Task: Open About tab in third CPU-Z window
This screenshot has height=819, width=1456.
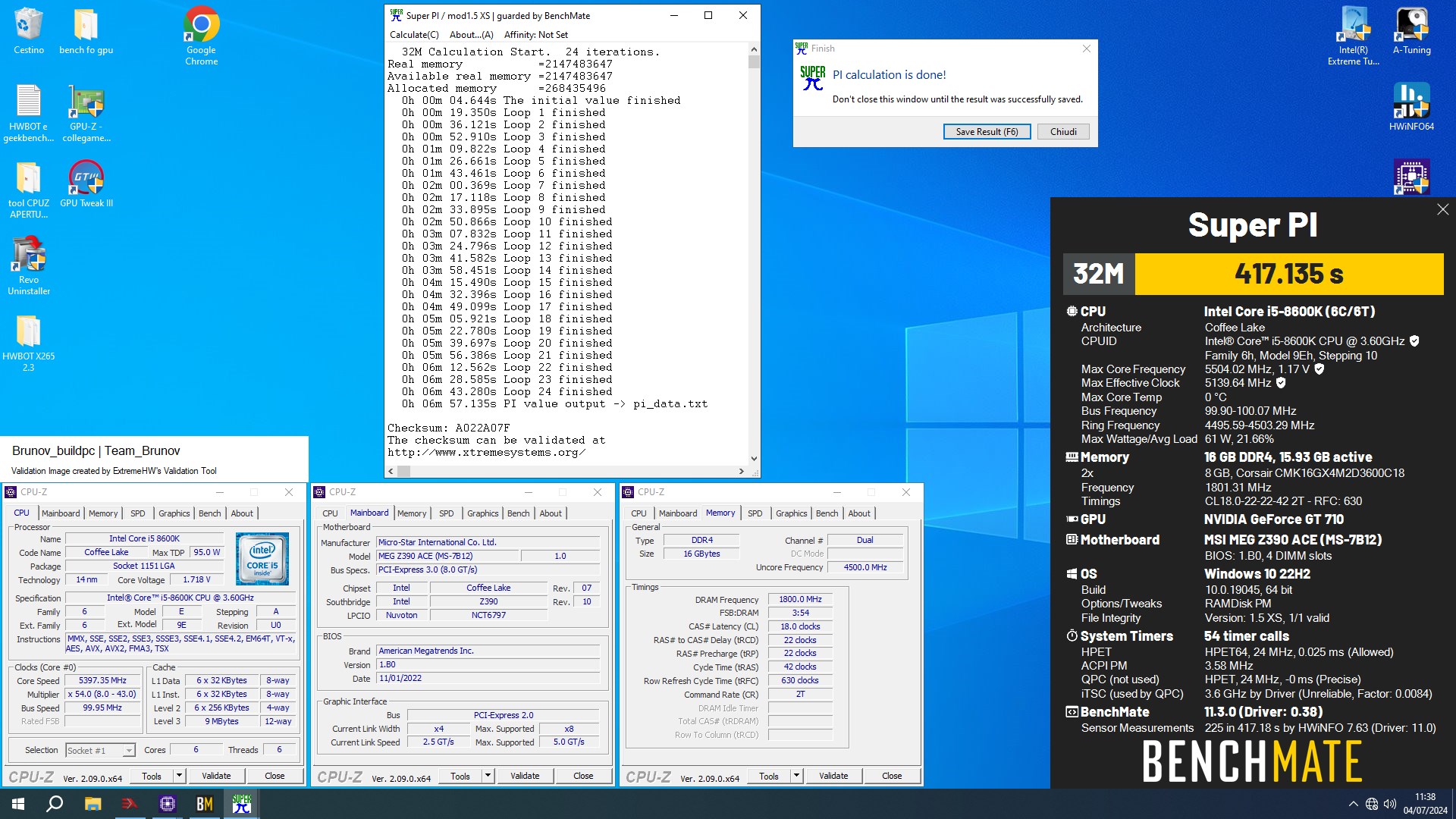Action: [x=858, y=513]
